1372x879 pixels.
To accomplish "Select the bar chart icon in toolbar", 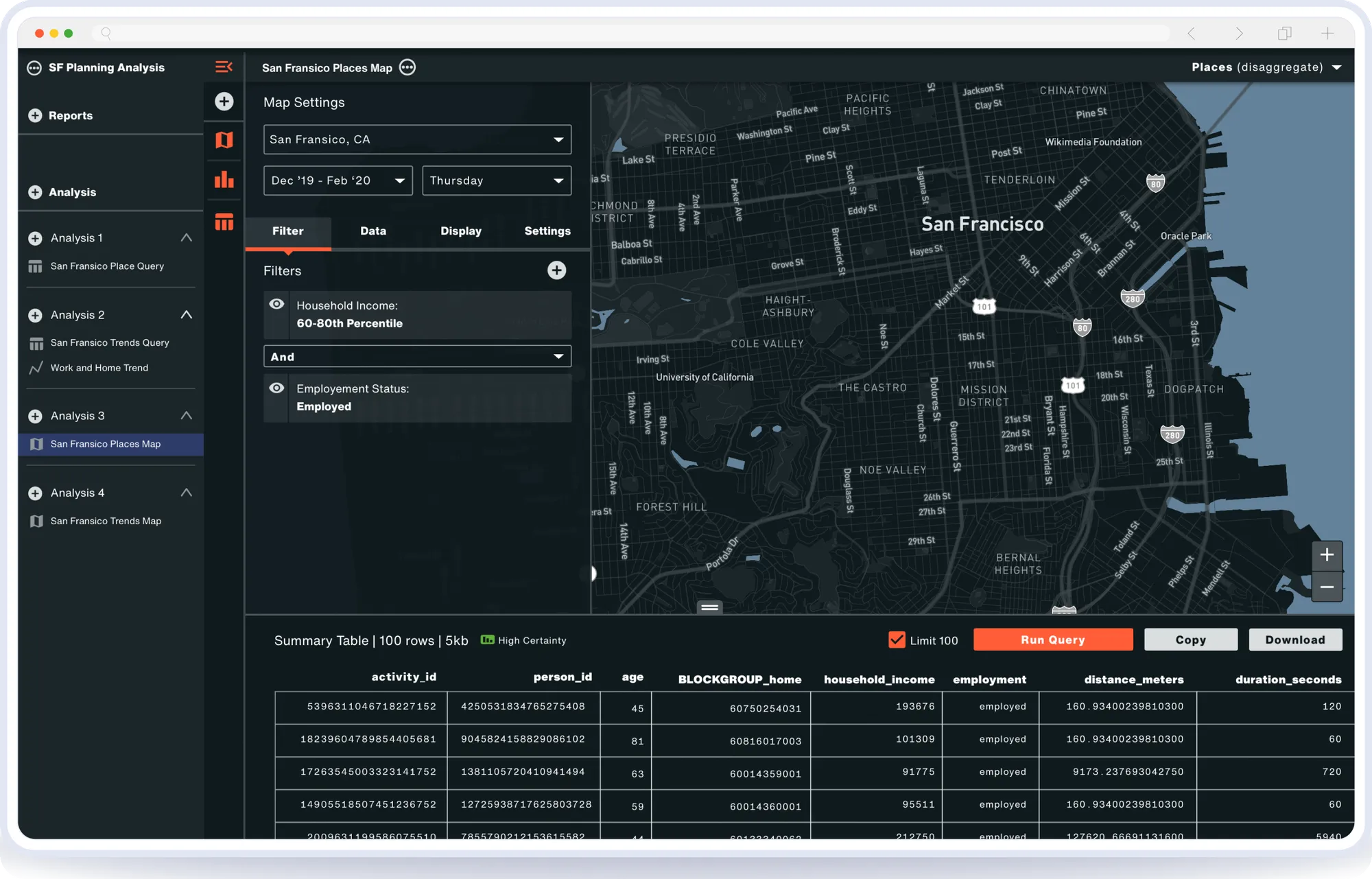I will coord(224,180).
